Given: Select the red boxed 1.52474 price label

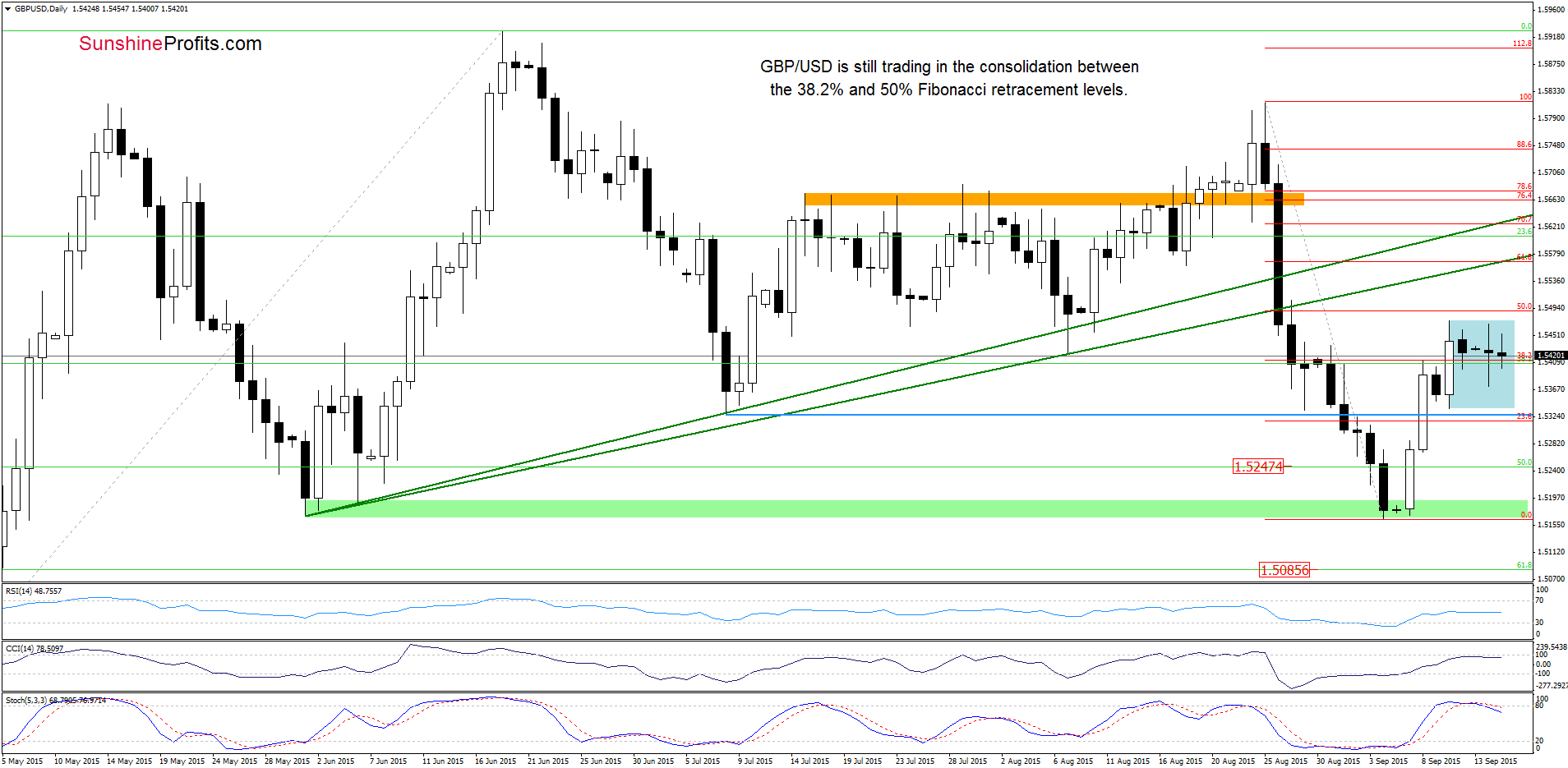Looking at the screenshot, I should click(x=1258, y=467).
